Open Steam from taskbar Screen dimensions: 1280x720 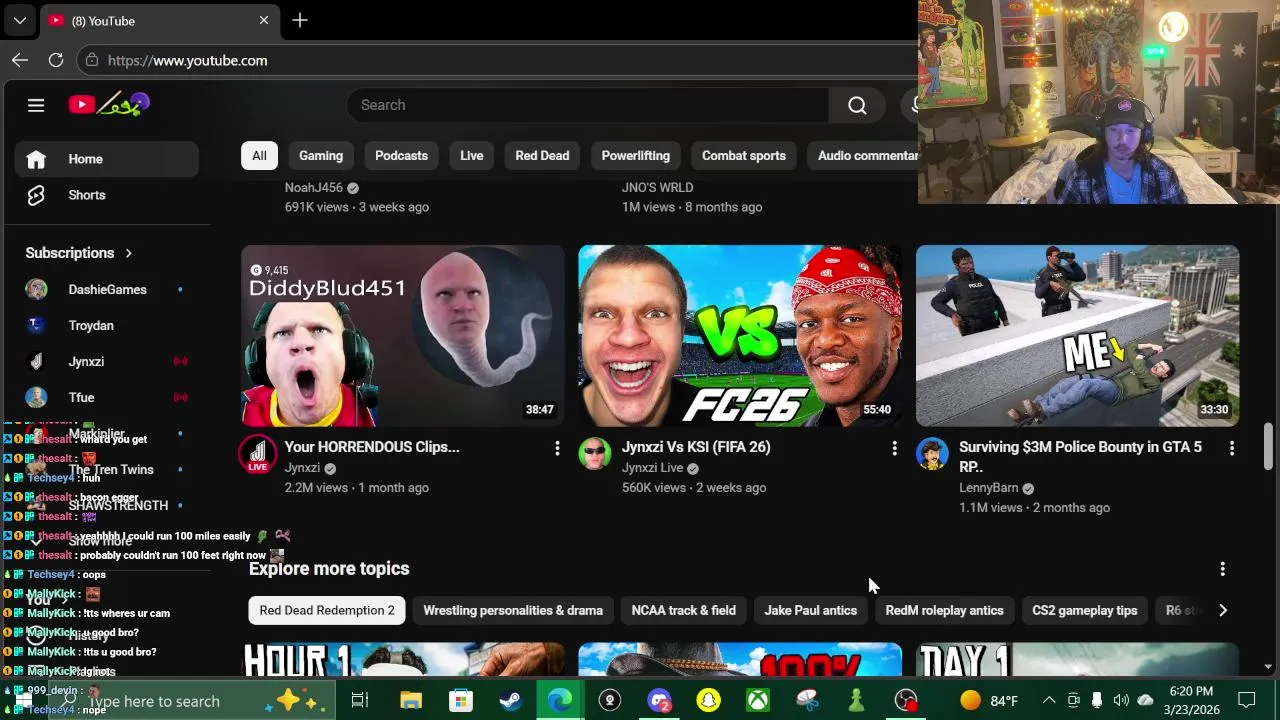pos(510,701)
